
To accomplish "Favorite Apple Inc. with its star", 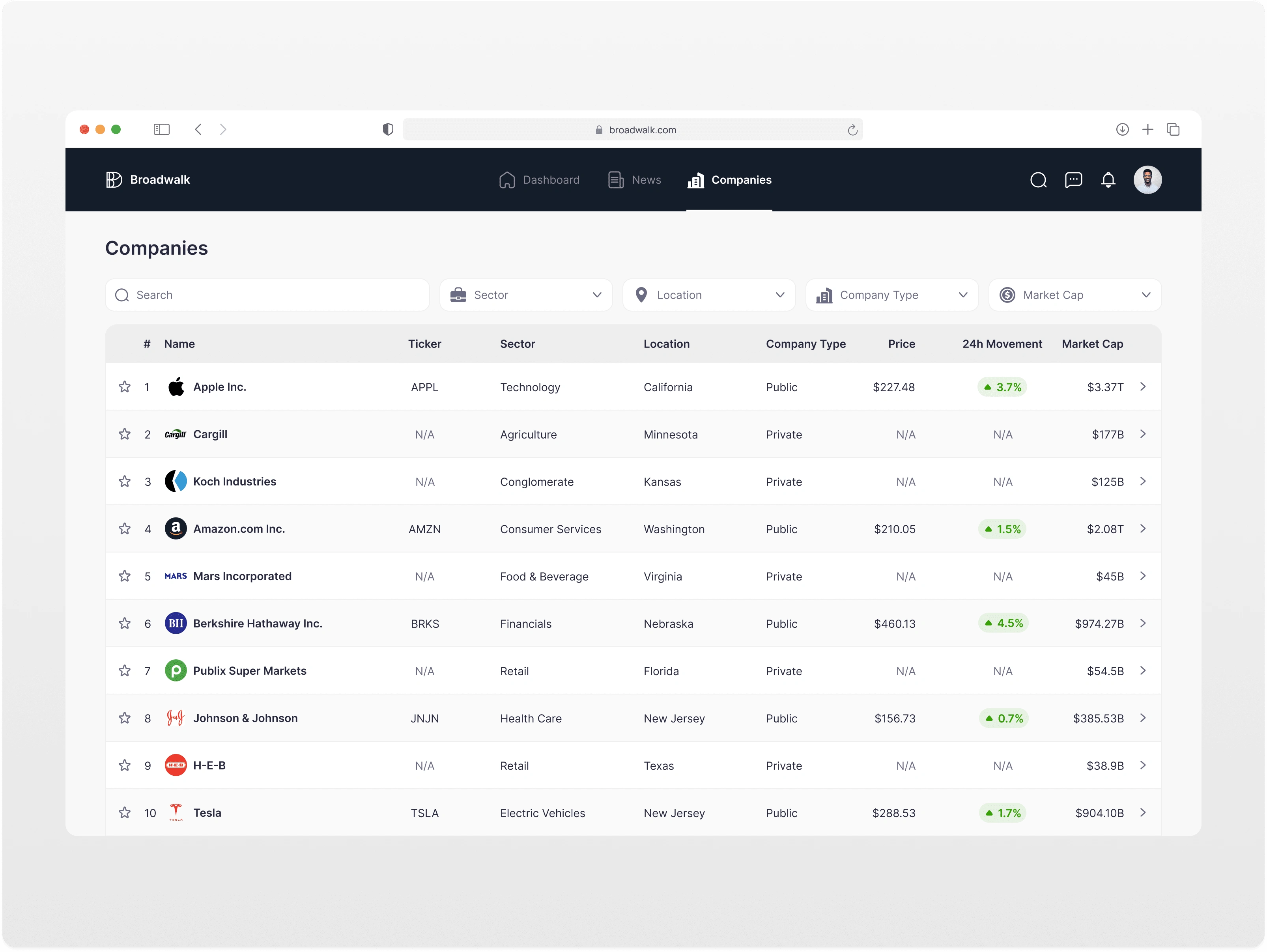I will pos(124,386).
